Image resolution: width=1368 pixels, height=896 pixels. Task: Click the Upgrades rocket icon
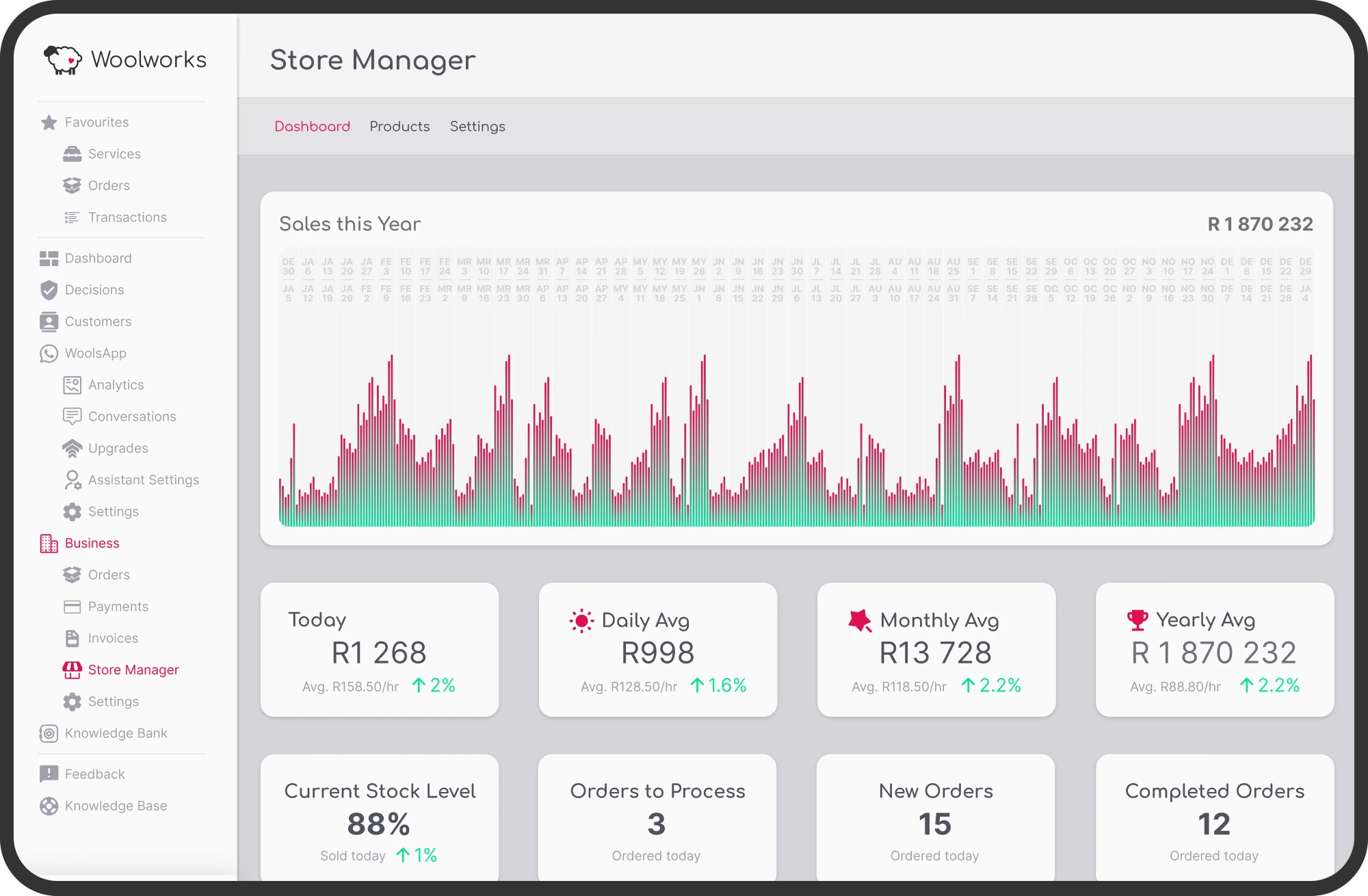[72, 448]
